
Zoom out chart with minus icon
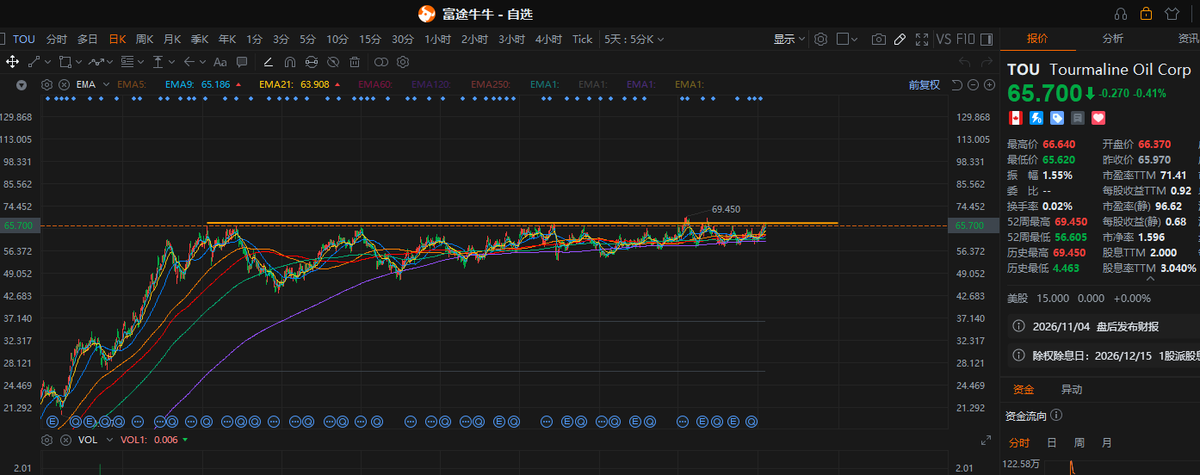(x=973, y=85)
